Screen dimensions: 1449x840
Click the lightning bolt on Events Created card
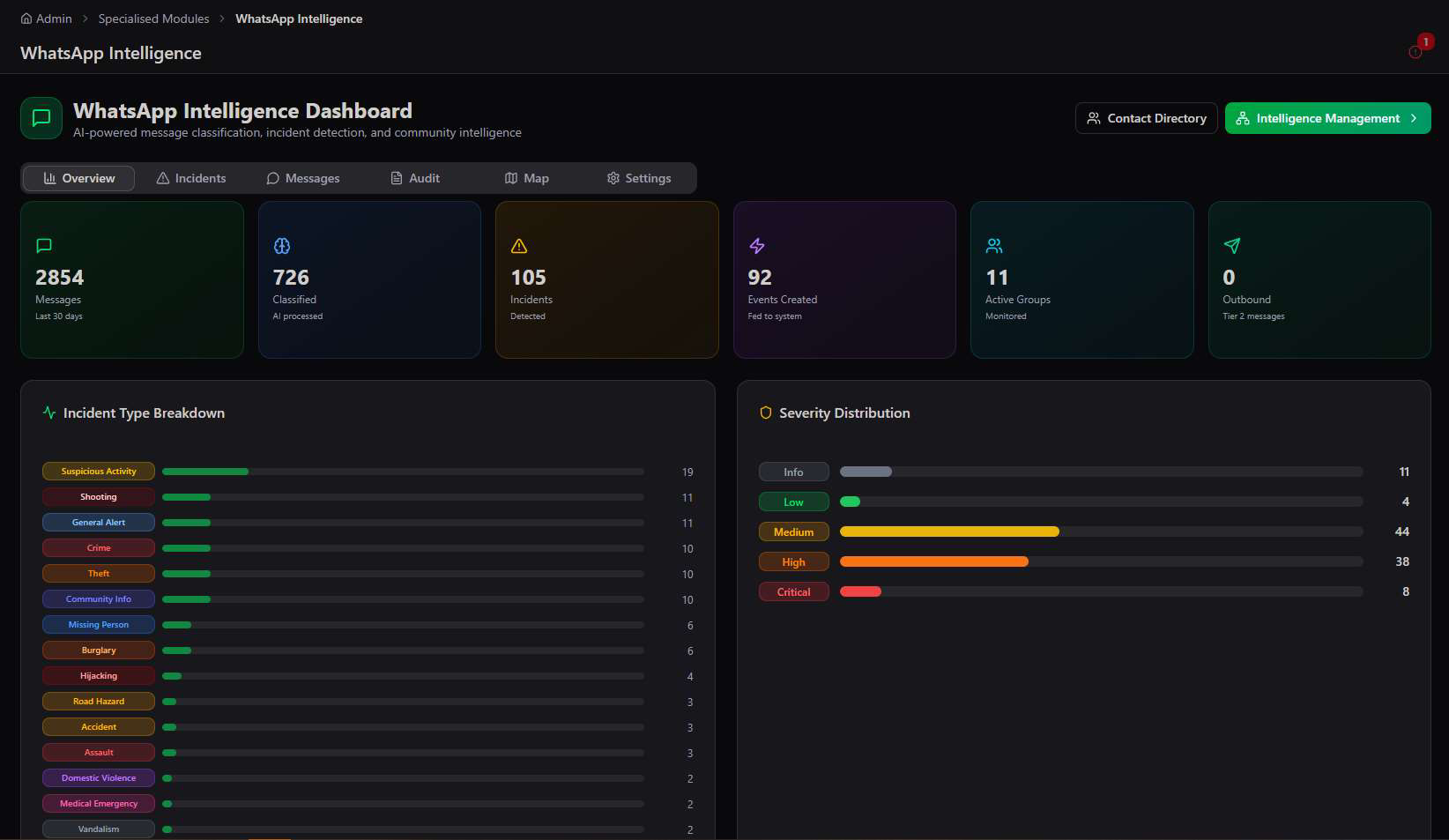(757, 246)
